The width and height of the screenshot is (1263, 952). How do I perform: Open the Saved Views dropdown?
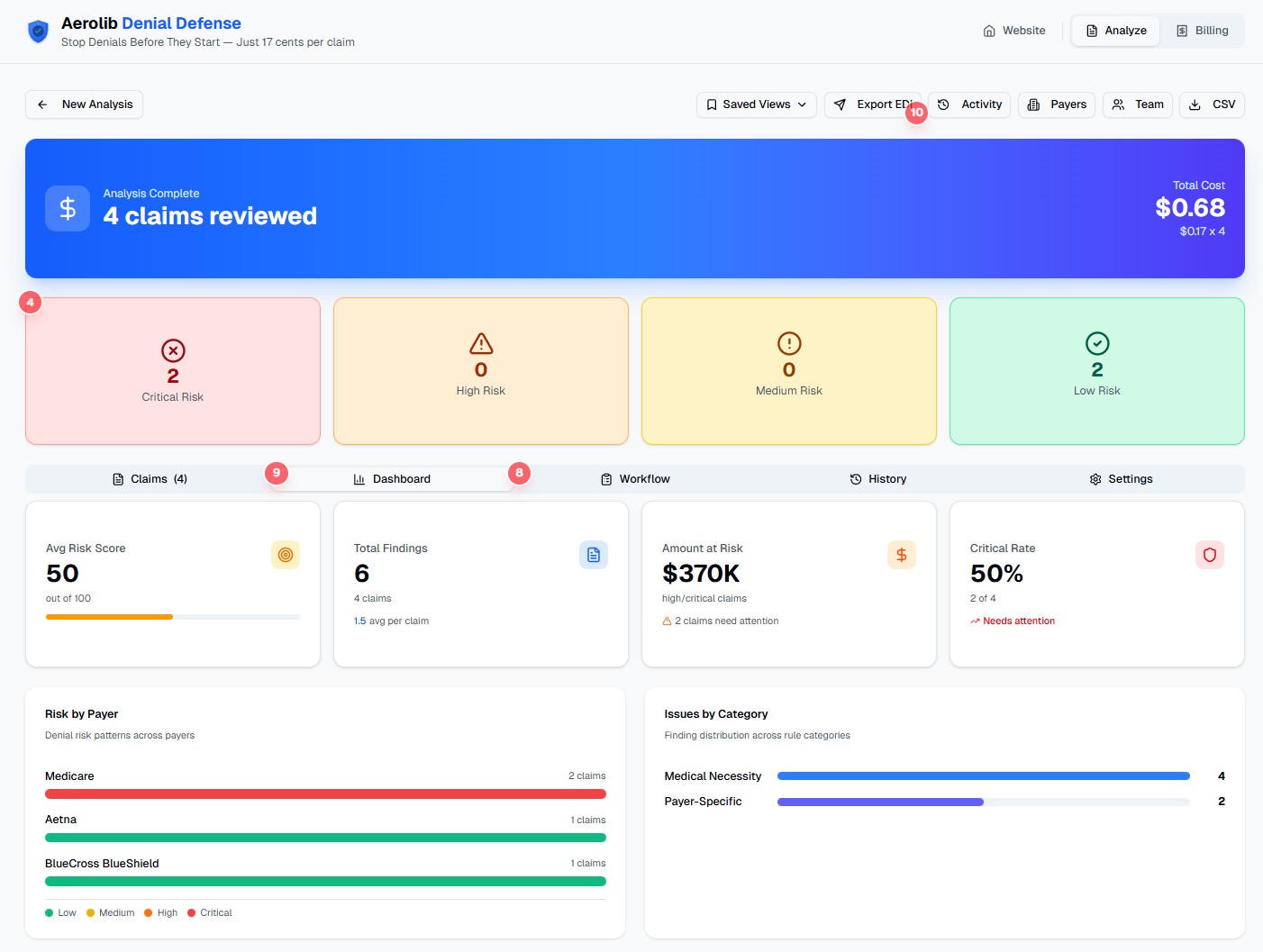pyautogui.click(x=756, y=104)
